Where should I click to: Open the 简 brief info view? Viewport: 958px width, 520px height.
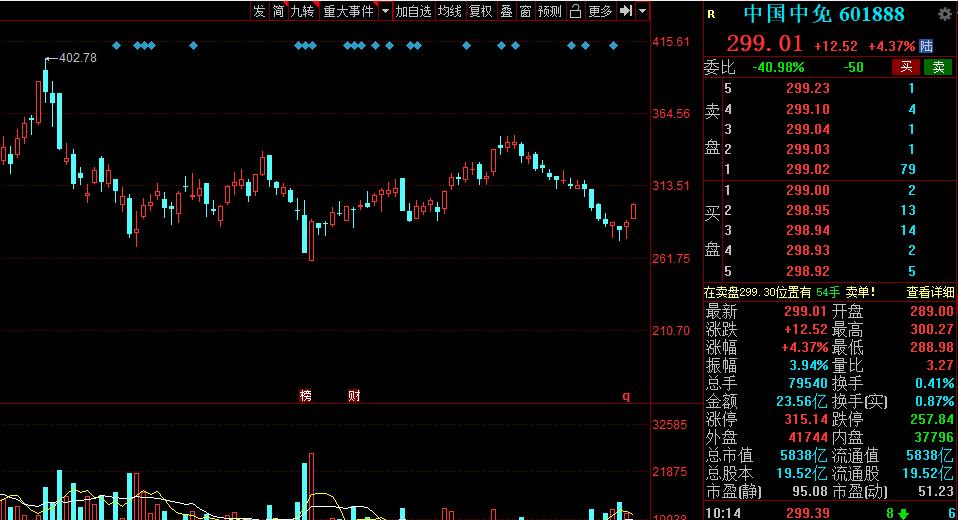[x=279, y=11]
